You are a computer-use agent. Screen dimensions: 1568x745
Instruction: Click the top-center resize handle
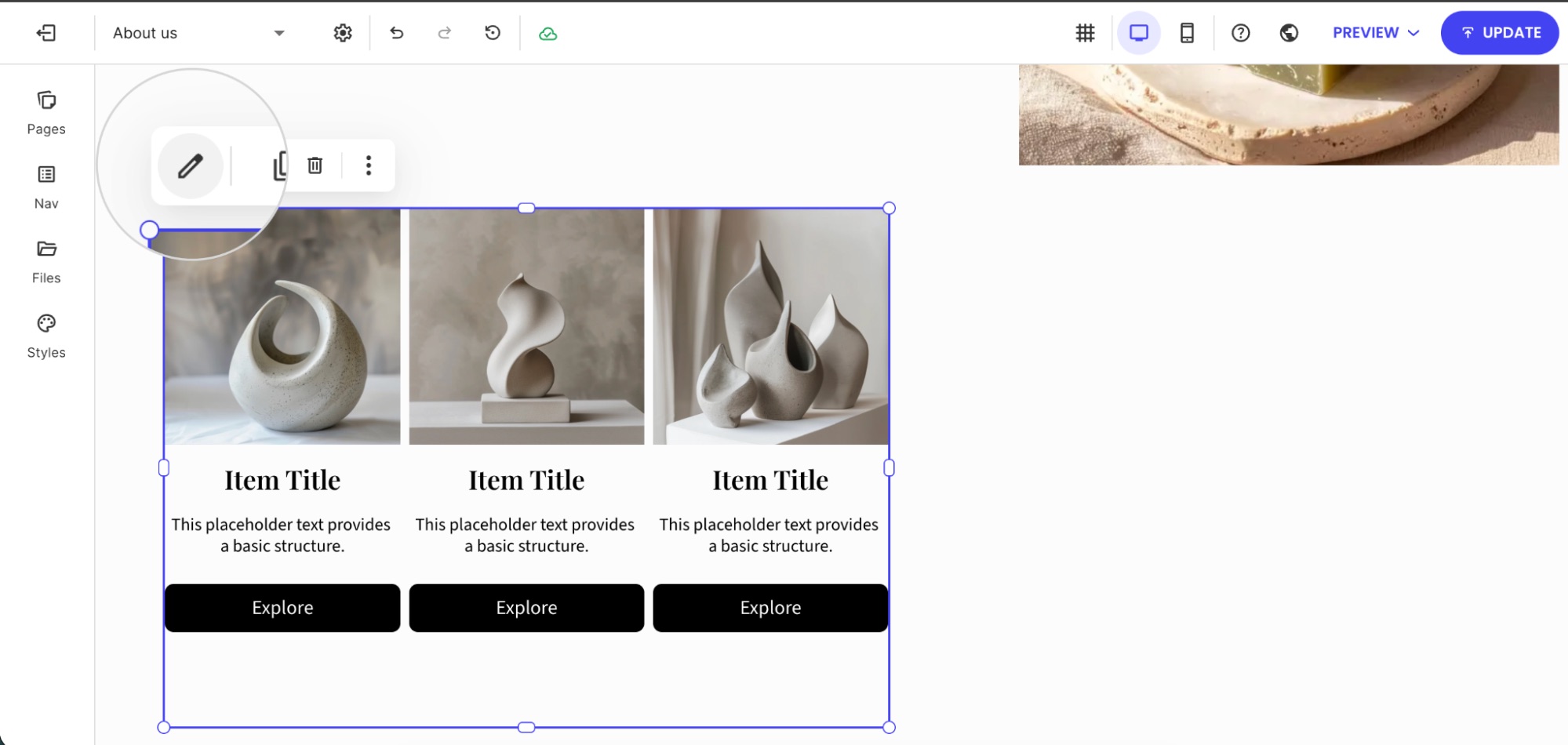[526, 208]
